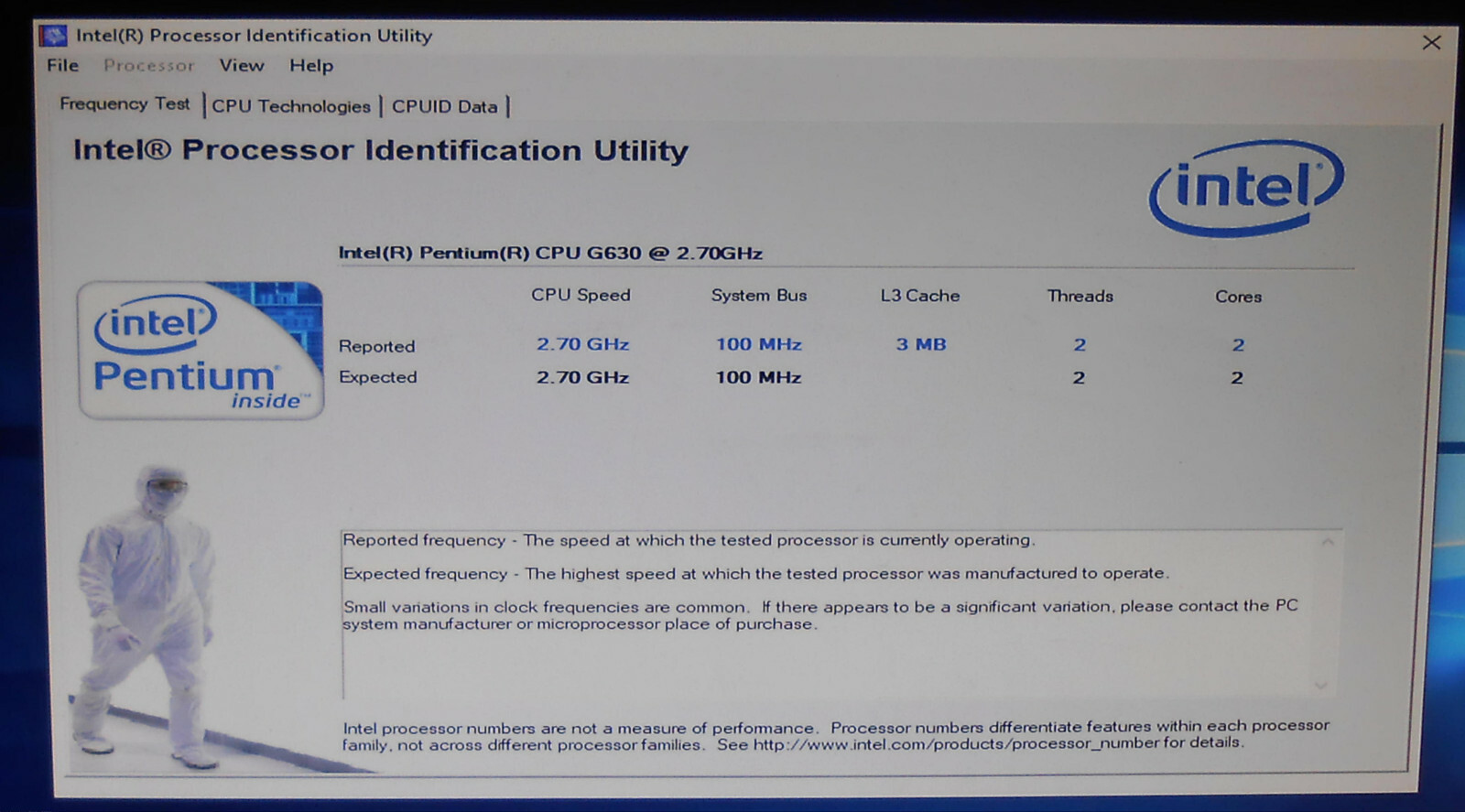
Task: Click the 3 MB L3 cache value
Action: click(921, 344)
